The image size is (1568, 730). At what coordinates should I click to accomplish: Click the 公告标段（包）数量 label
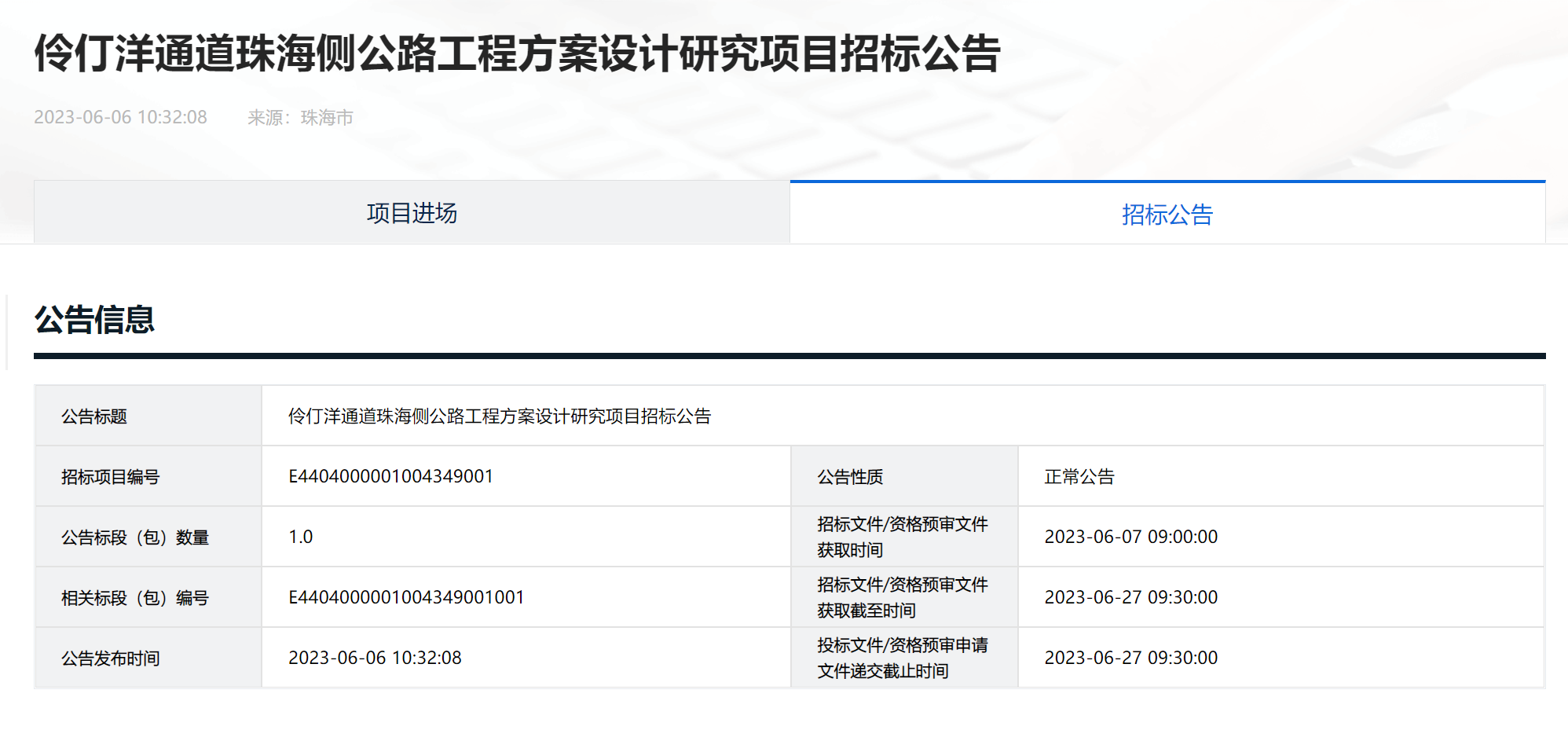(x=135, y=537)
